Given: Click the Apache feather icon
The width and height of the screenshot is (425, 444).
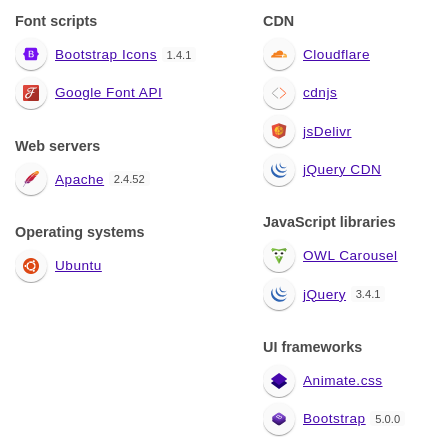Looking at the screenshot, I should pyautogui.click(x=31, y=179).
